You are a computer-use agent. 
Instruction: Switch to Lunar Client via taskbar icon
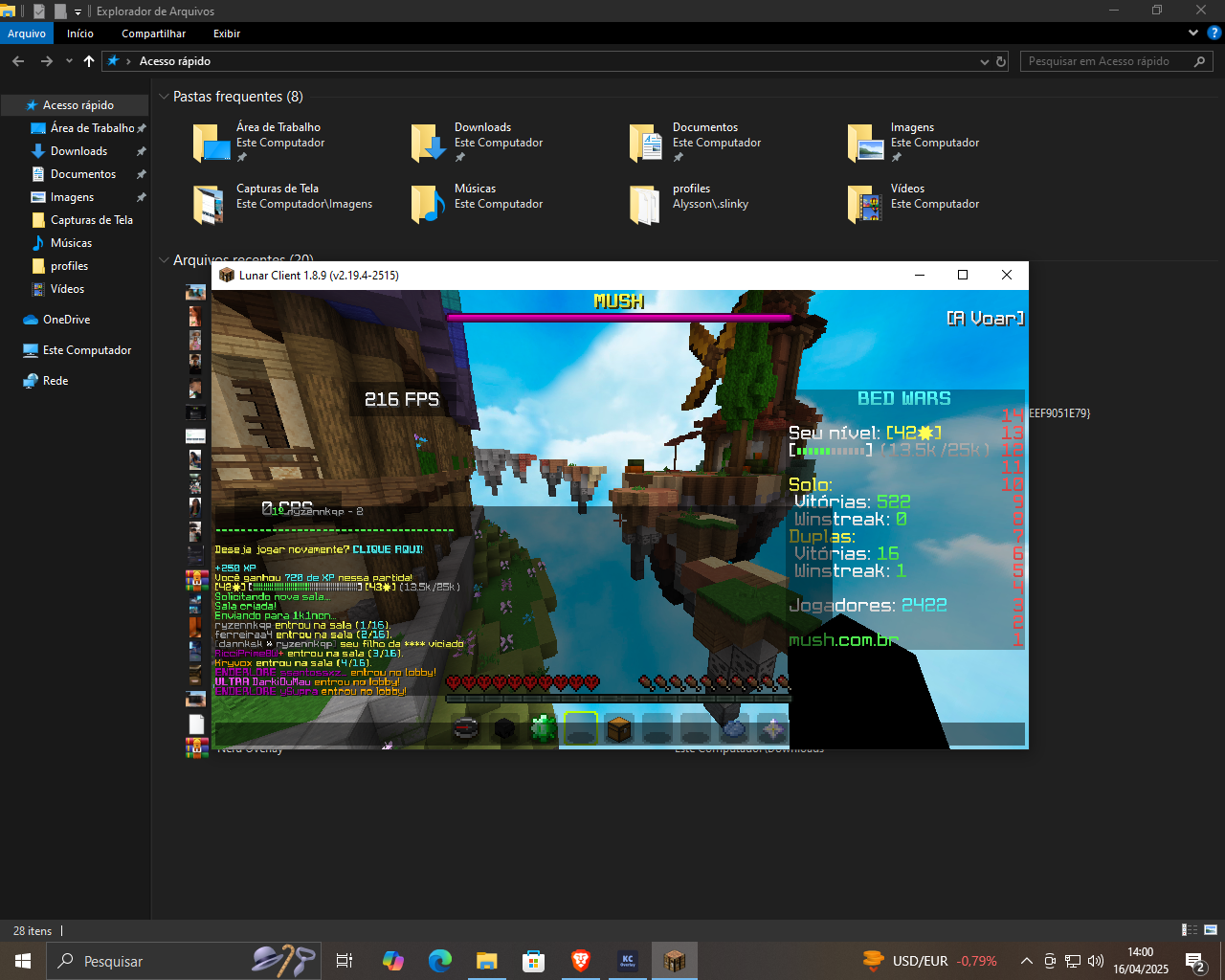pos(675,961)
